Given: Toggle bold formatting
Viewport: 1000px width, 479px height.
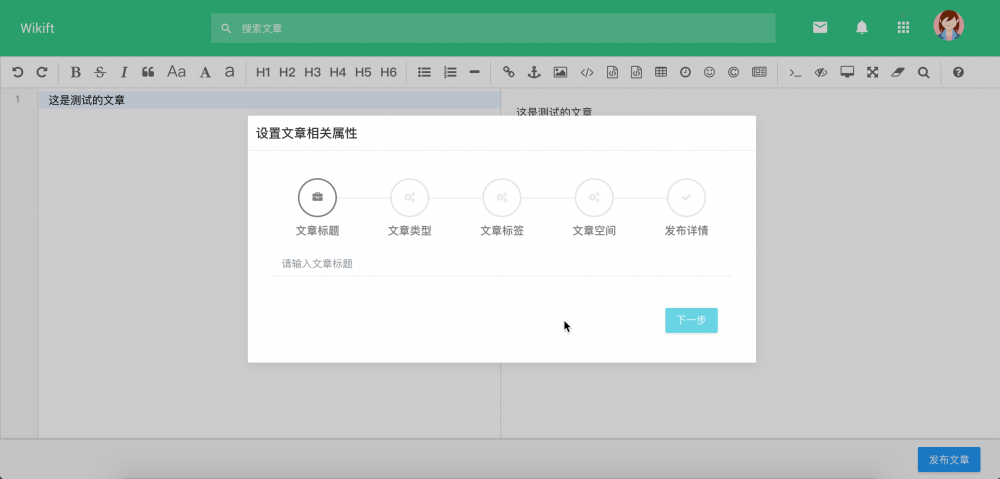Looking at the screenshot, I should click(x=75, y=72).
